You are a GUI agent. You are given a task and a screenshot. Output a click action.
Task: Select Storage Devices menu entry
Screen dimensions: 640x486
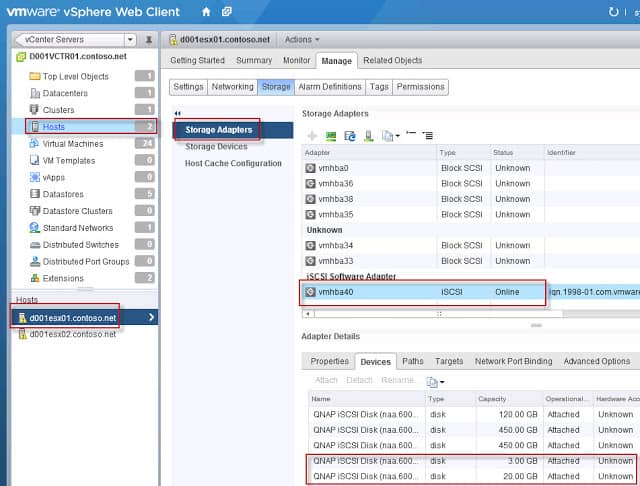[216, 146]
